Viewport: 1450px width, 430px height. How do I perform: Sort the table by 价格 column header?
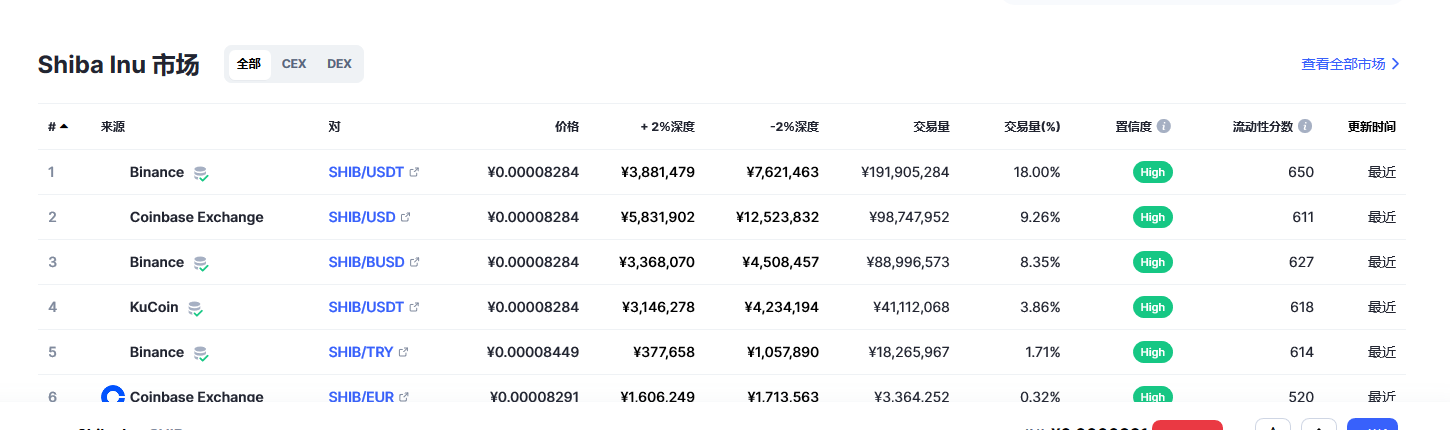point(566,127)
